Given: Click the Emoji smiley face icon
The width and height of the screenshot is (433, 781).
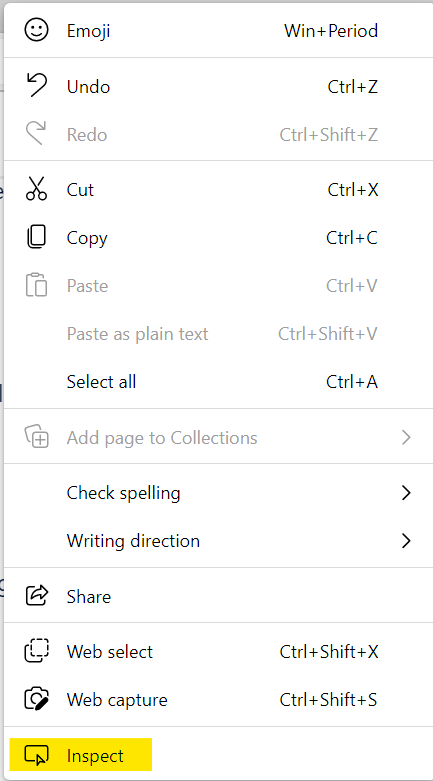Looking at the screenshot, I should (36, 30).
